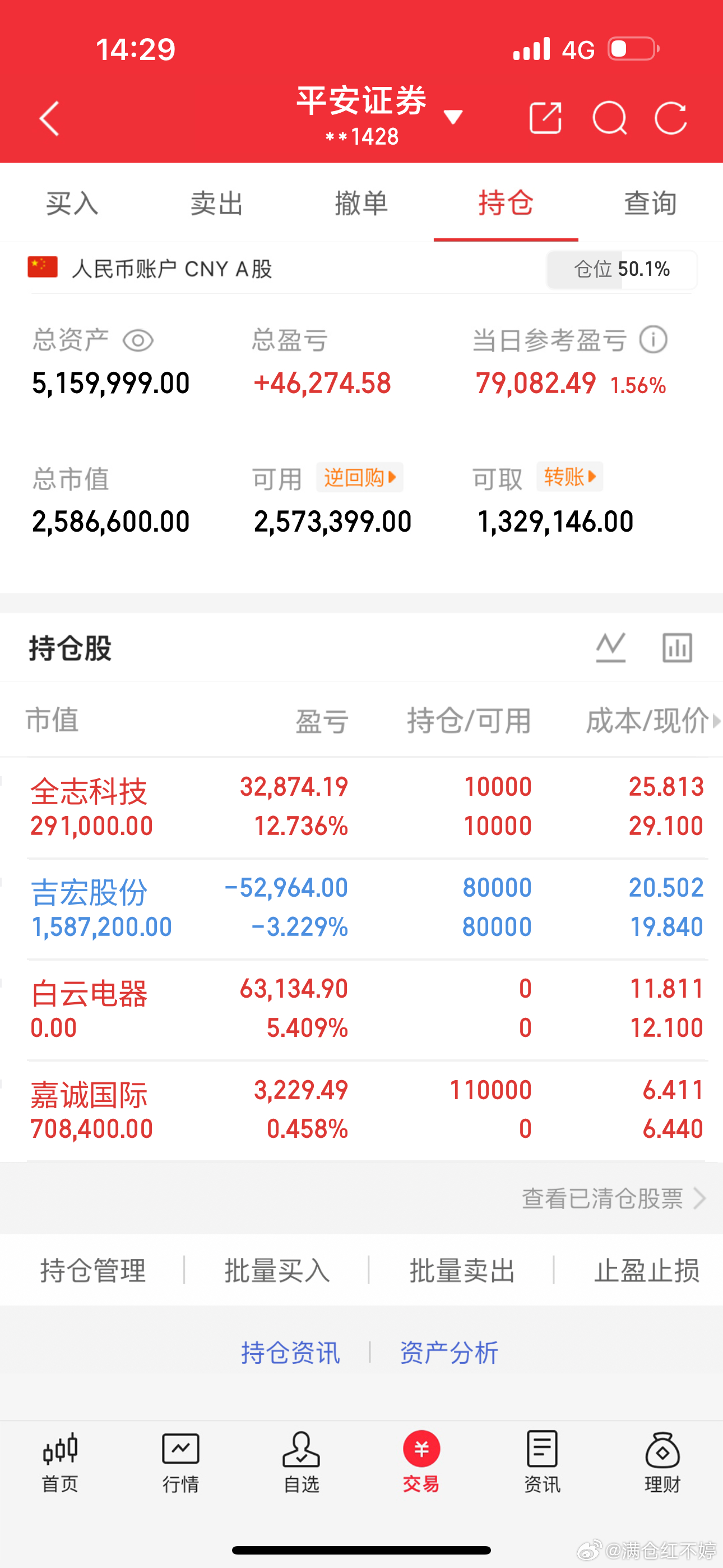
Task: Expand more columns arrow beside 成本/现价
Action: coord(716,721)
